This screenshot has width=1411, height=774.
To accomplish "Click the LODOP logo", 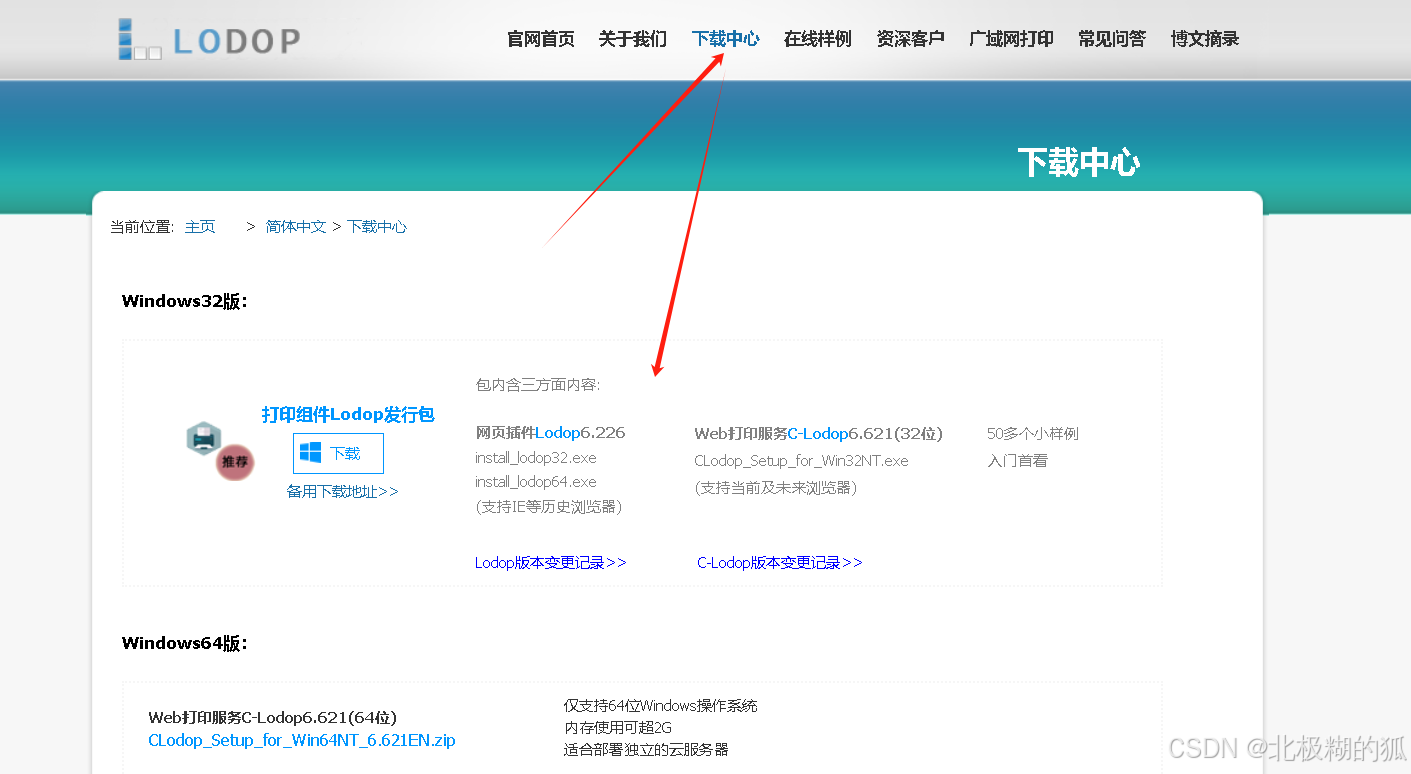I will click(x=207, y=38).
